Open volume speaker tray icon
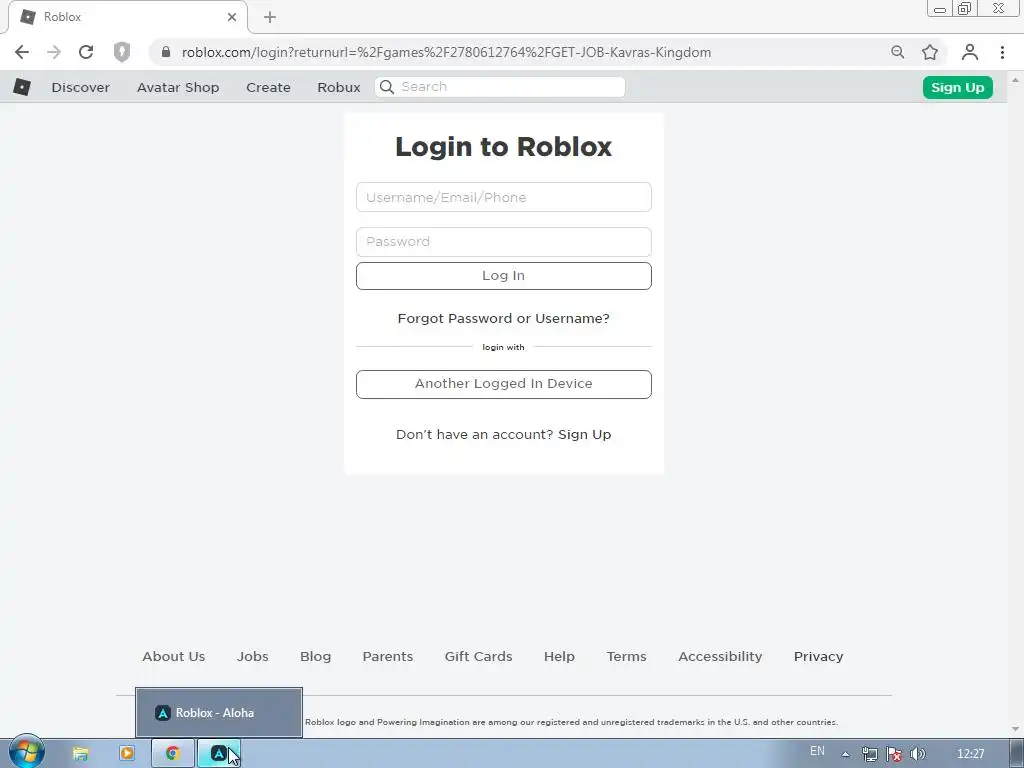Viewport: 1024px width, 768px height. [x=918, y=754]
